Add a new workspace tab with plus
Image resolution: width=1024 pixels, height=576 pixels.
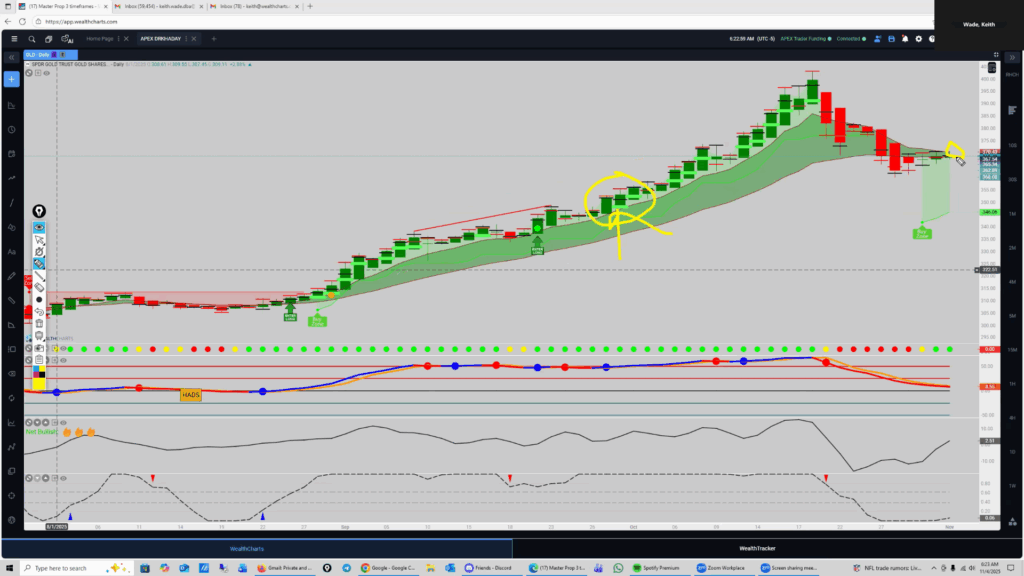click(x=212, y=39)
